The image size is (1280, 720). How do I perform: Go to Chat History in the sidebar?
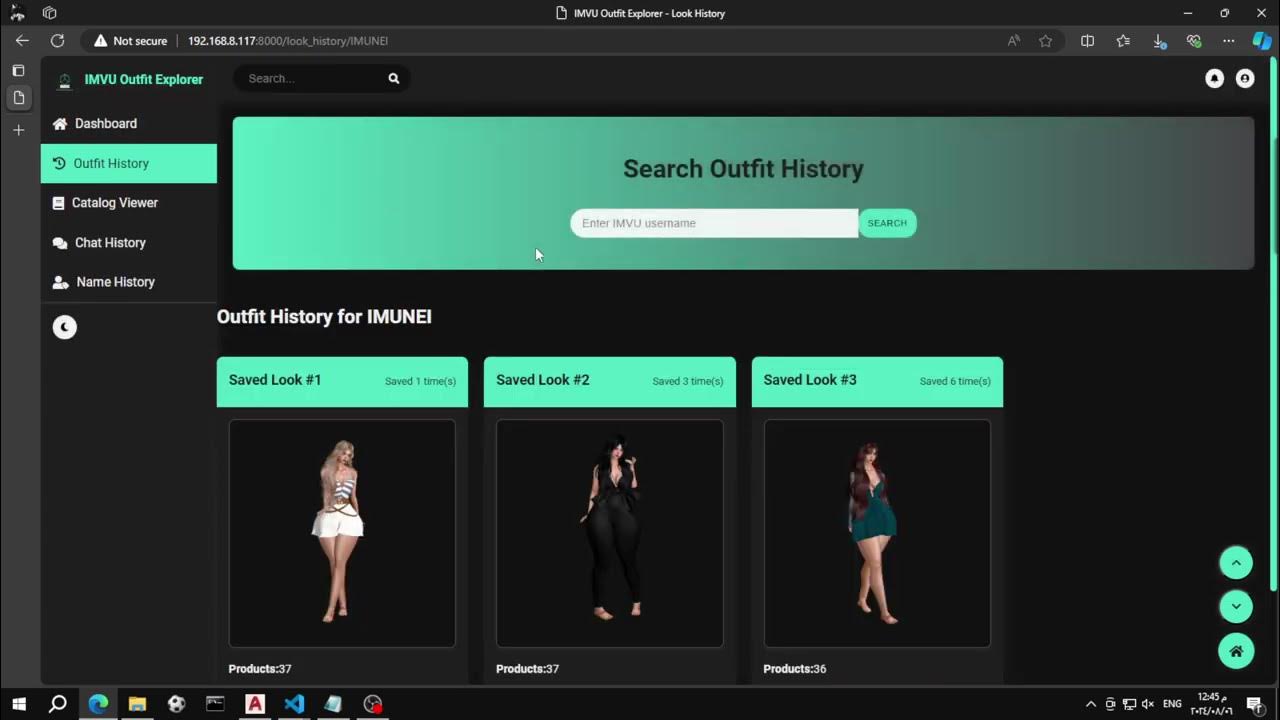click(128, 243)
